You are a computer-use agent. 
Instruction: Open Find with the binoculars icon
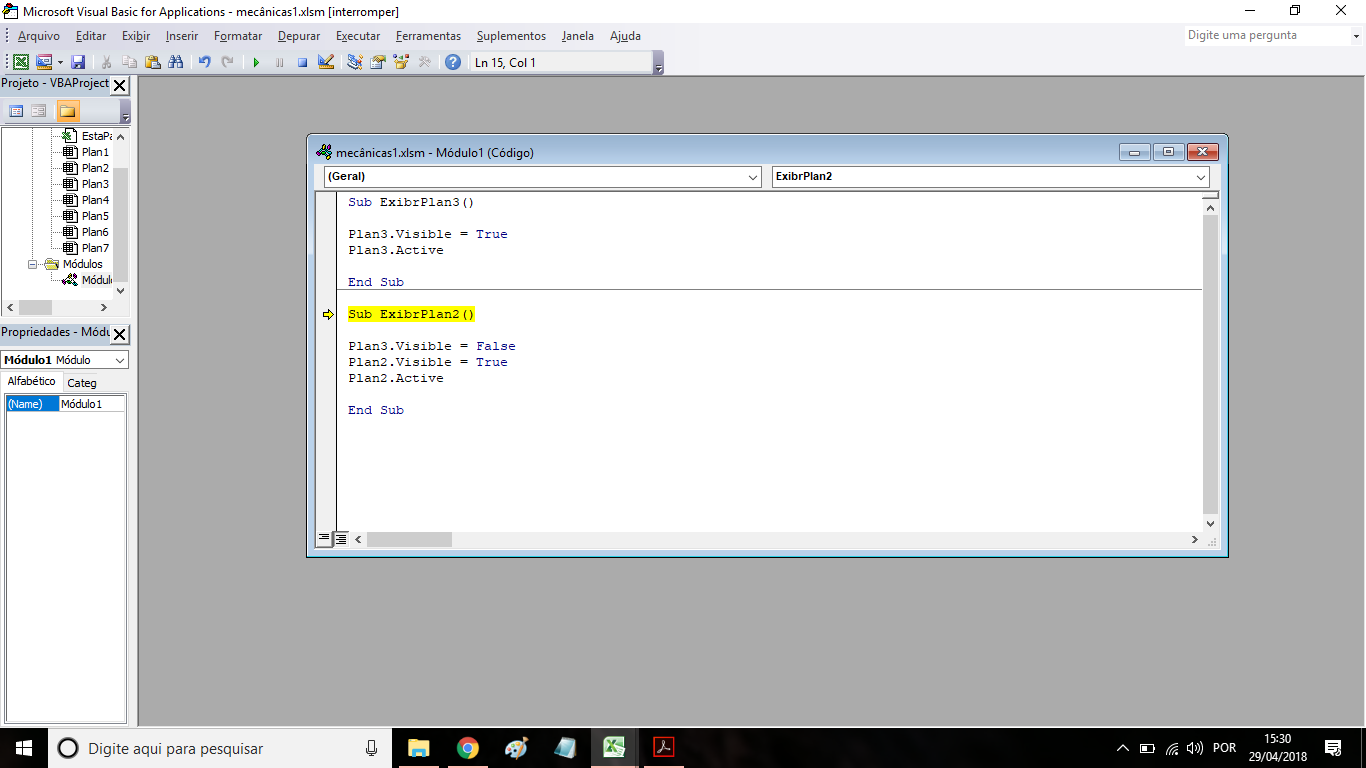[176, 62]
